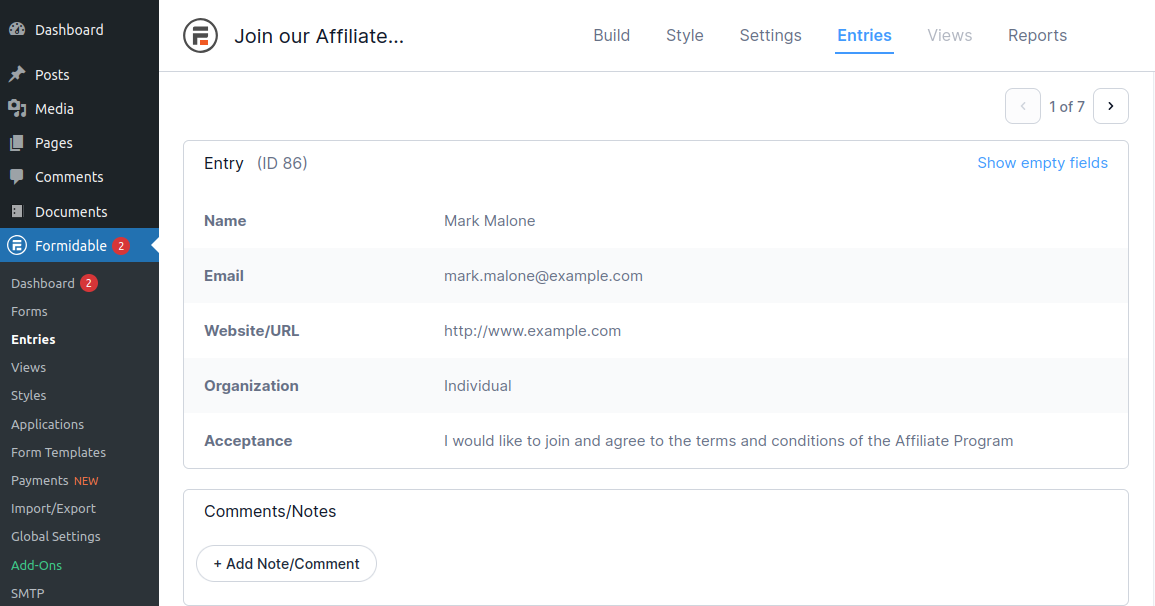The image size is (1155, 606).
Task: Open the Settings tab
Action: (x=770, y=36)
